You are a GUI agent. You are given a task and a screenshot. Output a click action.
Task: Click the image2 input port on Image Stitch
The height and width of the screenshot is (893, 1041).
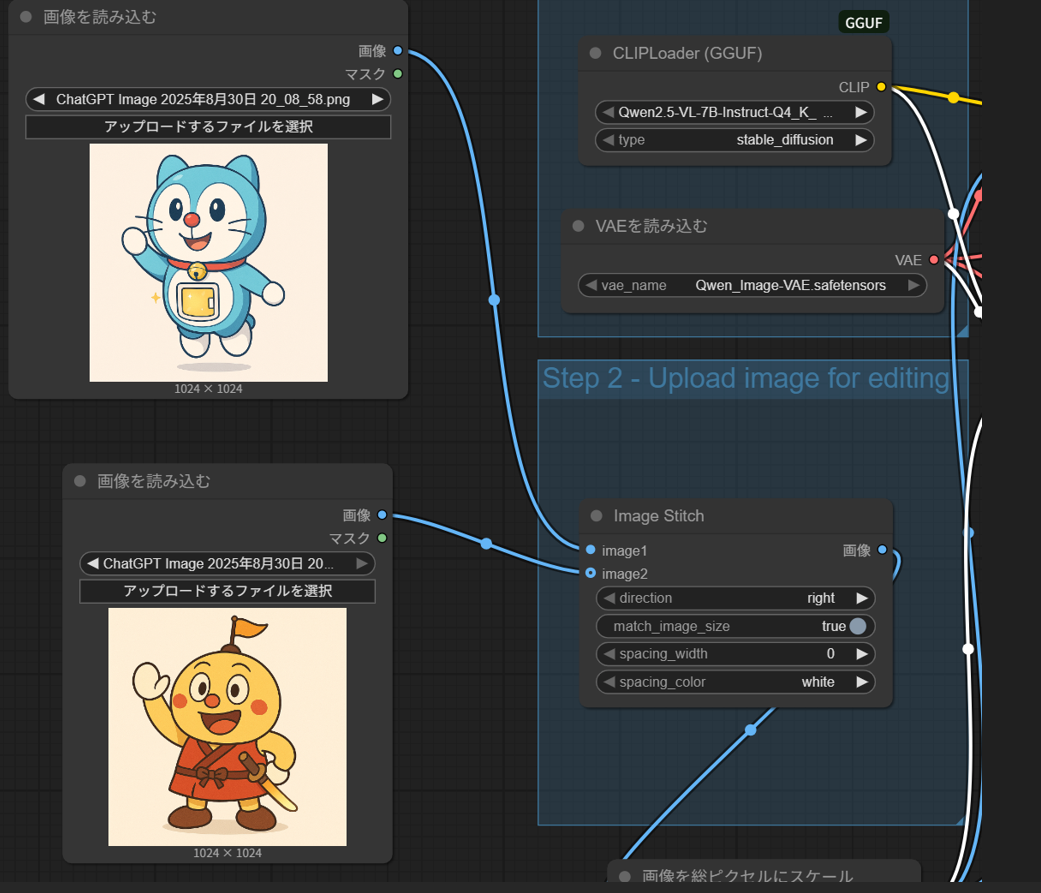pyautogui.click(x=591, y=573)
